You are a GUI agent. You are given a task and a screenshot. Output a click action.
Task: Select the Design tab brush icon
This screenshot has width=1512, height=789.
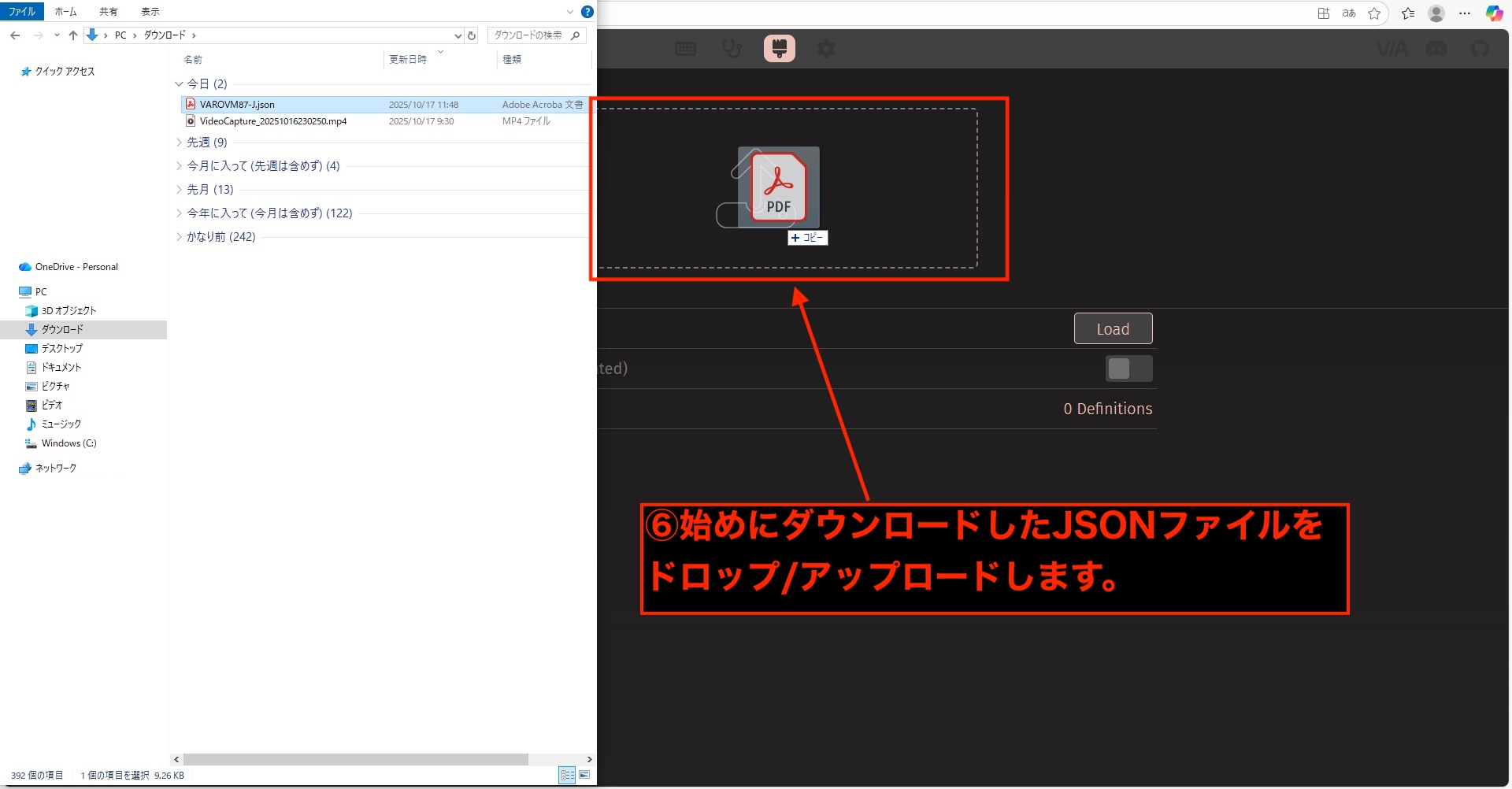779,49
